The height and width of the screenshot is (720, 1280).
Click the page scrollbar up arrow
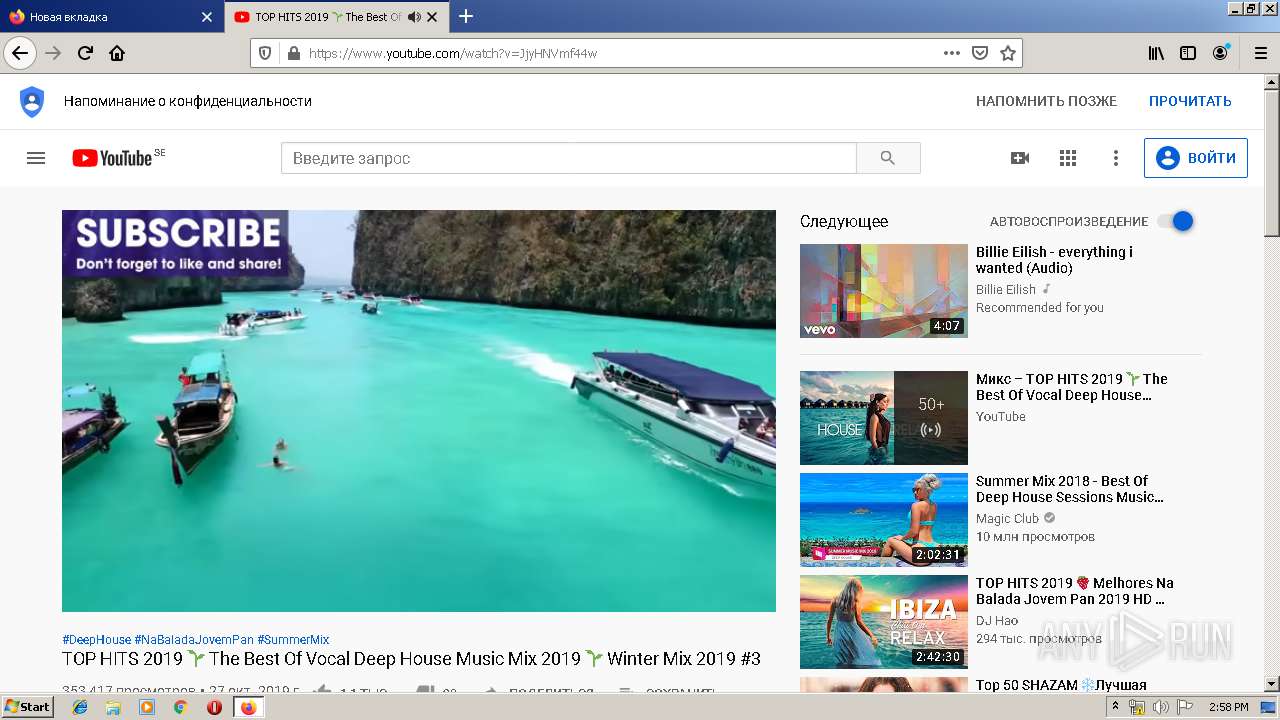1271,83
